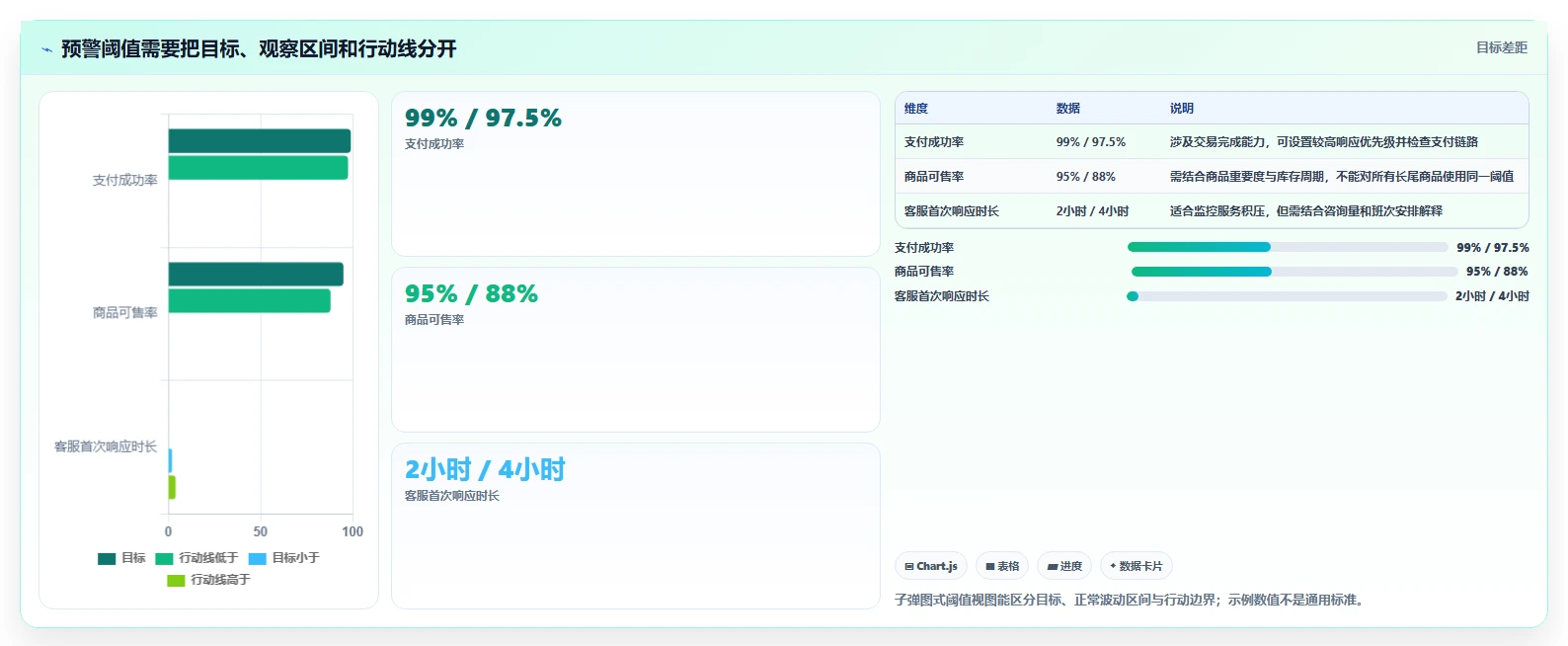Click the lime 行动线高于 legend swatch
Screen dimensions: 1568x646
pyautogui.click(x=176, y=580)
